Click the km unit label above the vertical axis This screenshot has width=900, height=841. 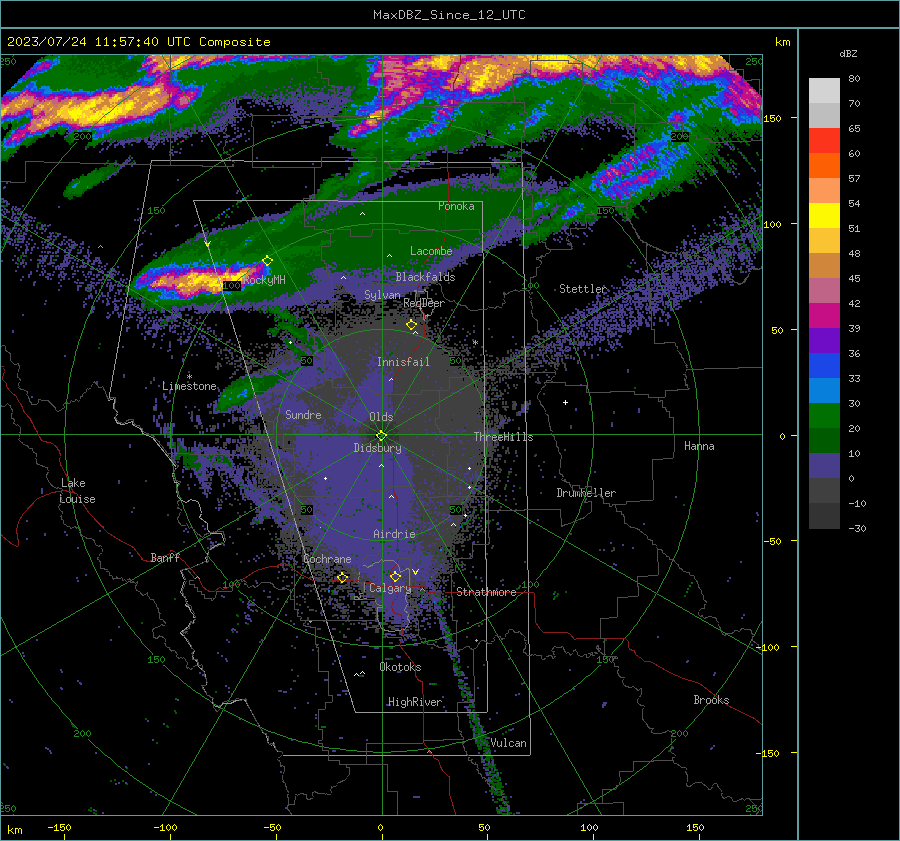(x=782, y=42)
